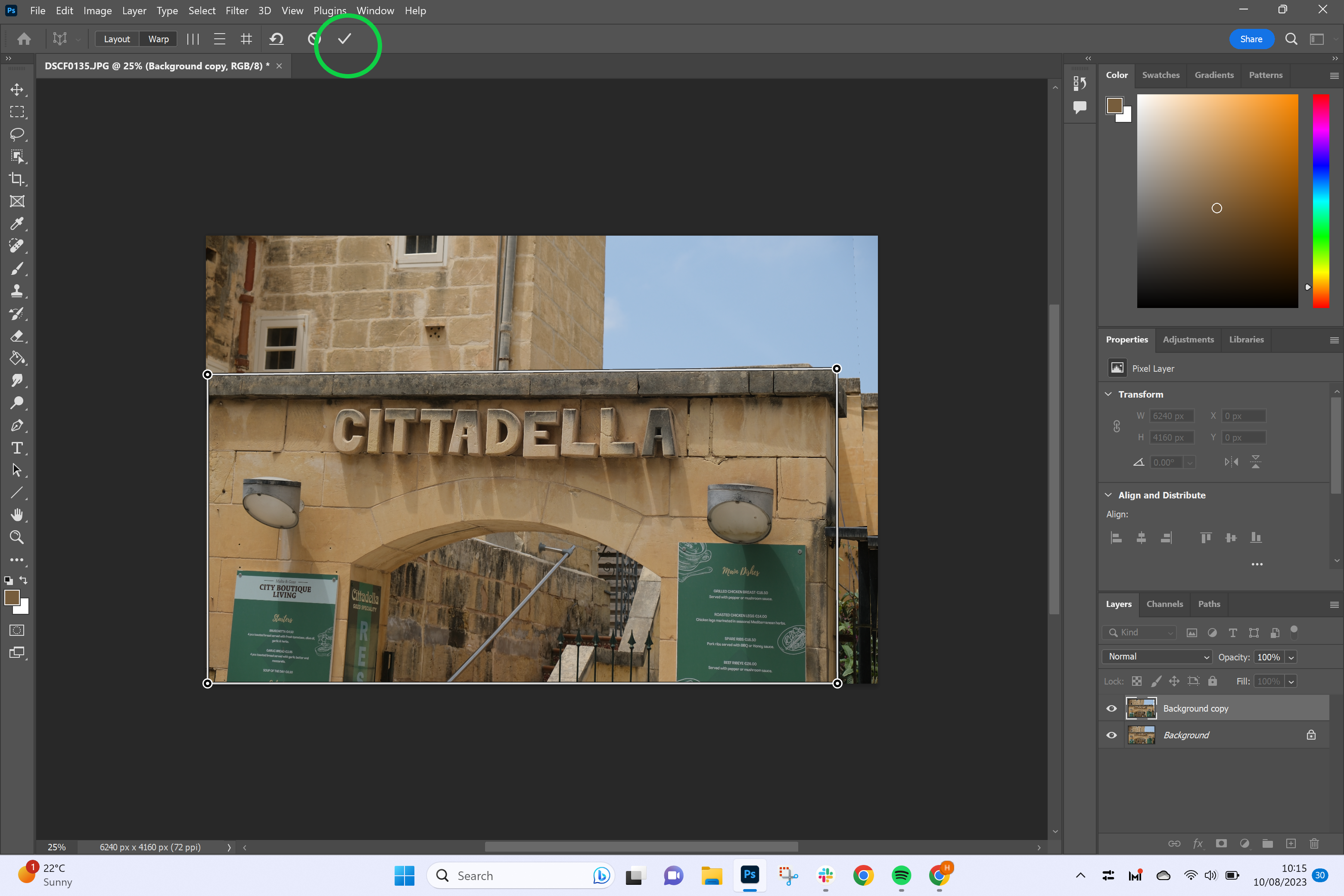Select the Smudge tool
This screenshot has height=896, width=1344.
click(x=17, y=380)
